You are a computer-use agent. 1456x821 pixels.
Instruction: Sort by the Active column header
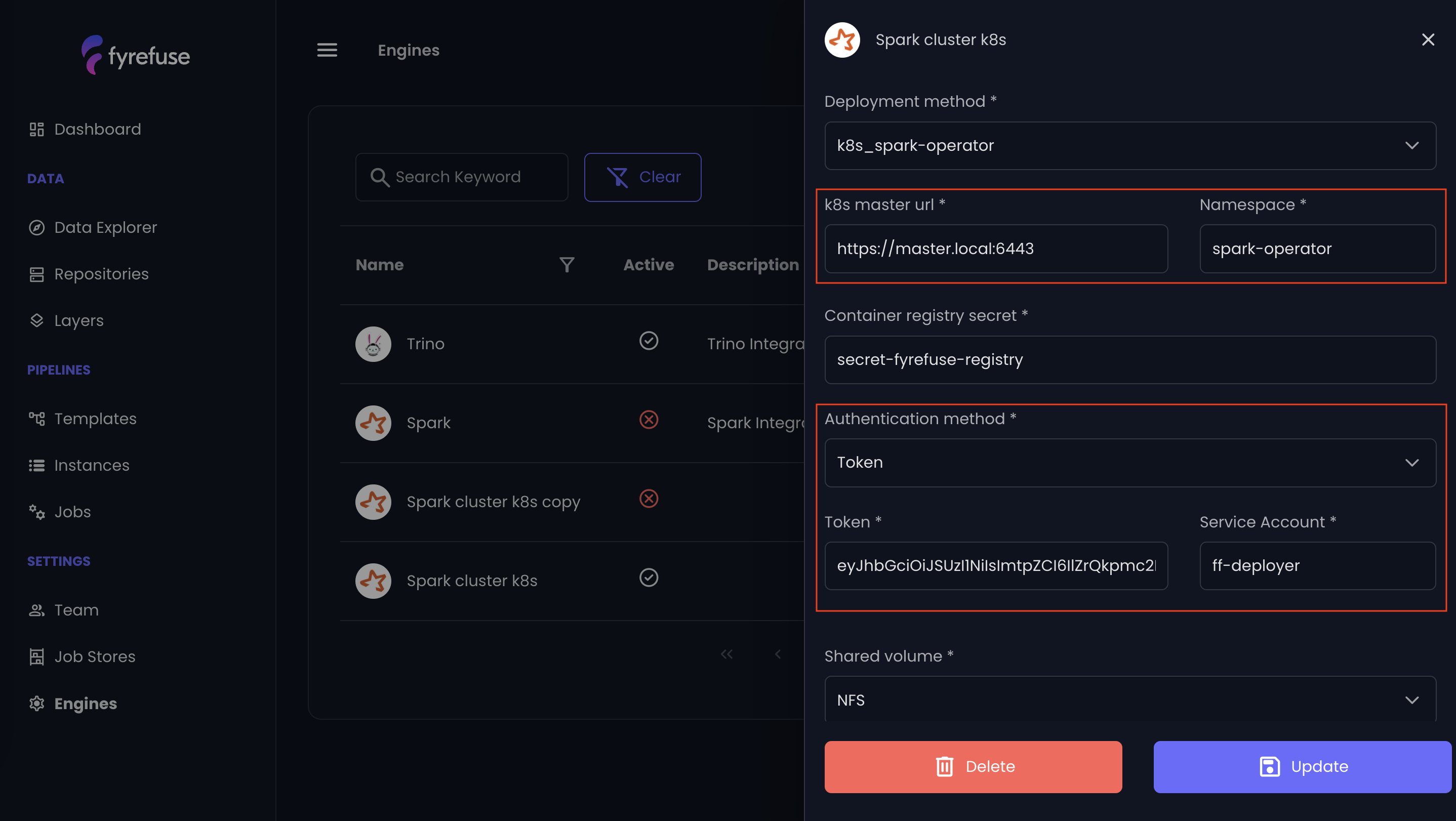pos(649,264)
